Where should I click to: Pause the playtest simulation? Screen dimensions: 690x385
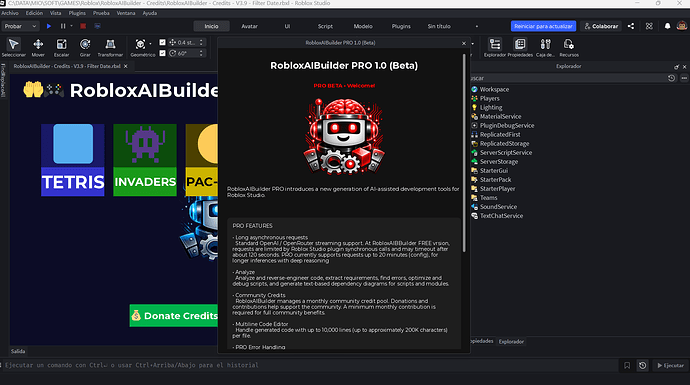tap(63, 26)
